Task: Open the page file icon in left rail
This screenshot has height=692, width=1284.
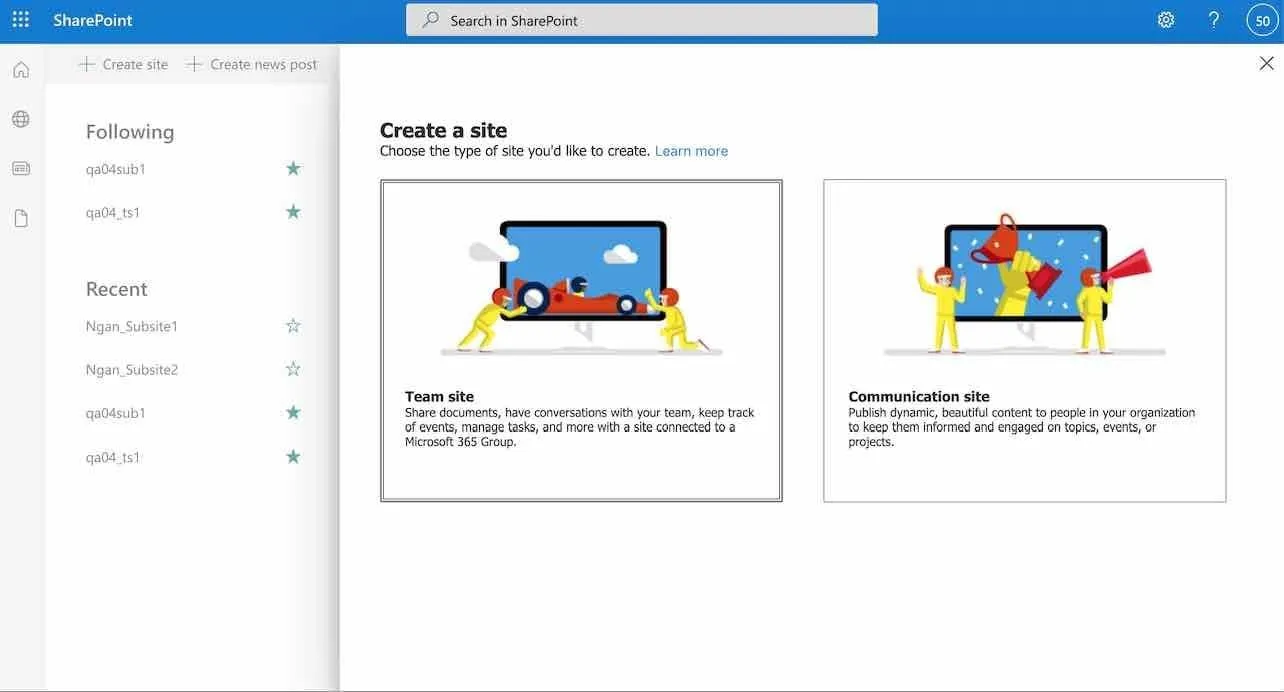Action: tap(21, 218)
